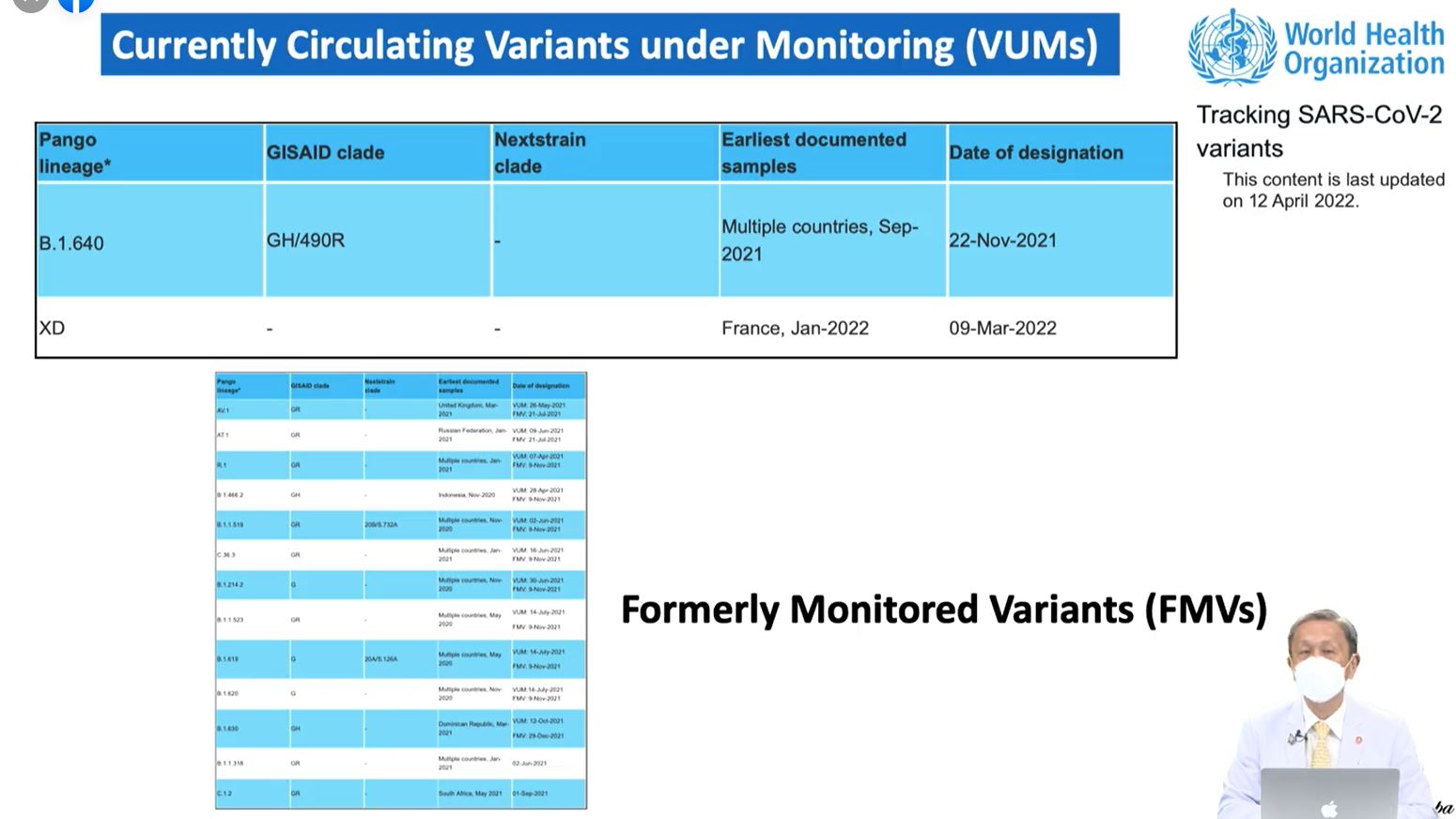Click the Earliest documented samples header
1456x819 pixels.
pos(813,153)
